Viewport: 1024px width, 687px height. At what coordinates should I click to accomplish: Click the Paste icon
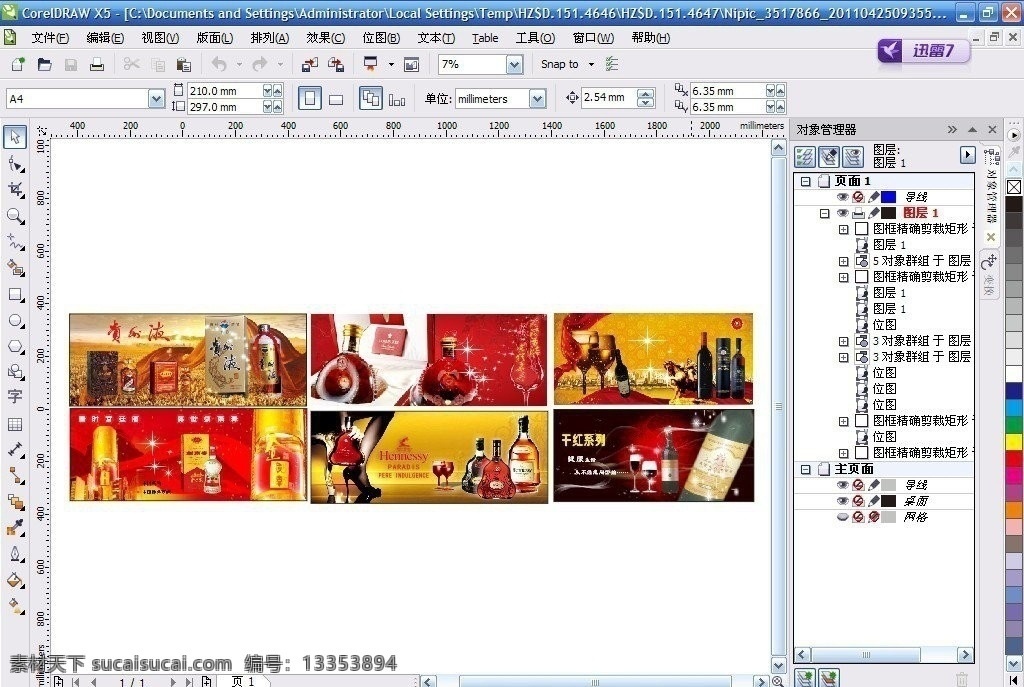click(x=184, y=64)
